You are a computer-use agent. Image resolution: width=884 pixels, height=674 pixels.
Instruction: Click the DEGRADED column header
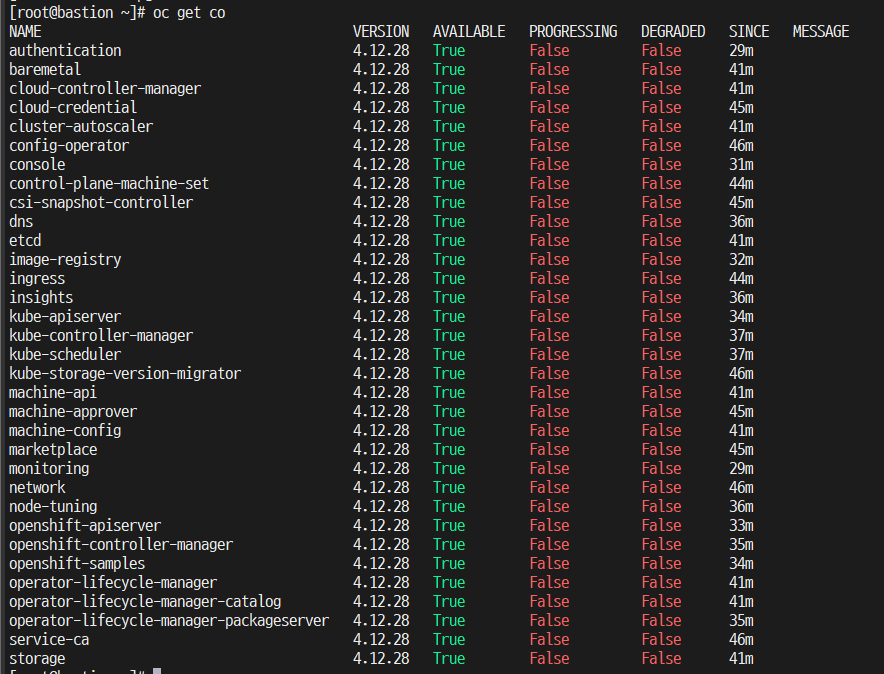click(x=673, y=31)
